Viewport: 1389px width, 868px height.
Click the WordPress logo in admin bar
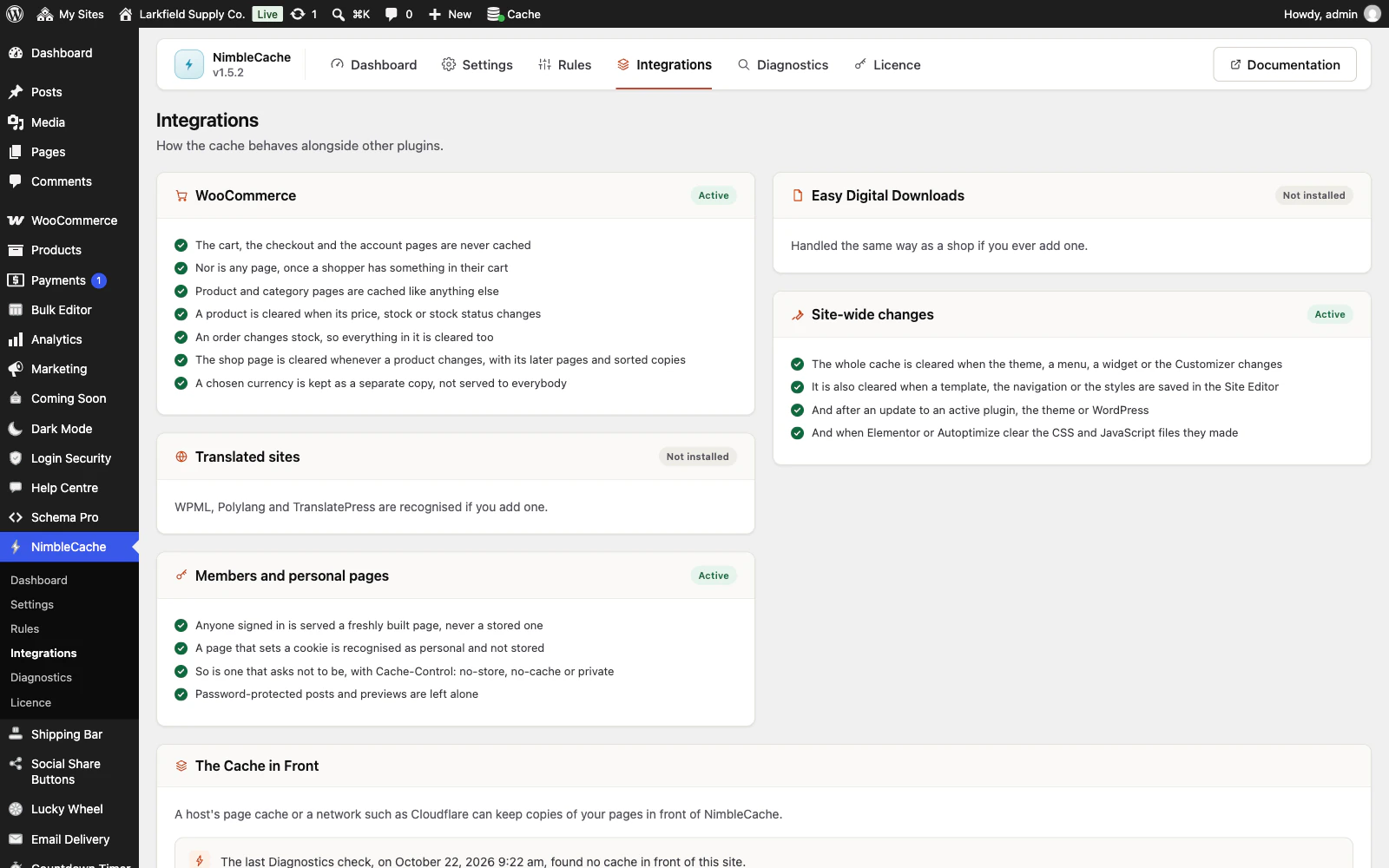pos(15,14)
